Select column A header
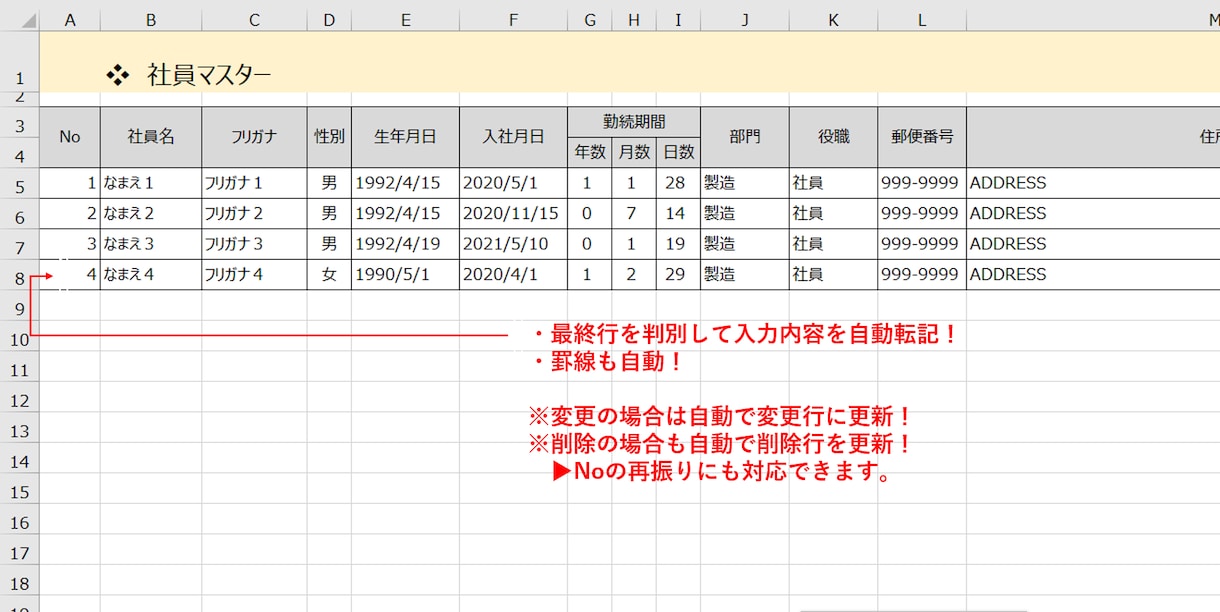Image resolution: width=1220 pixels, height=612 pixels. [x=69, y=20]
